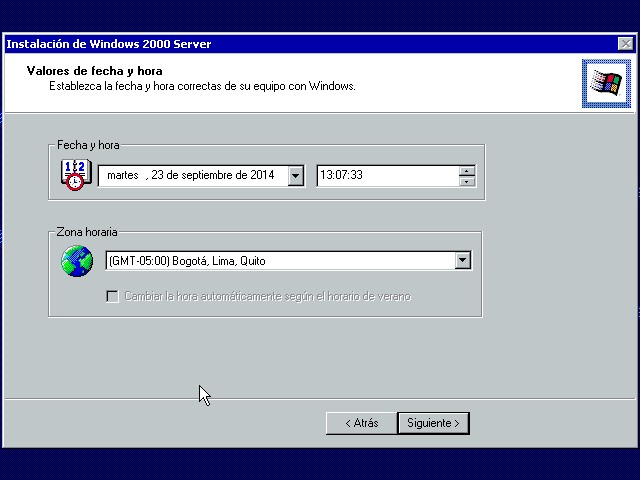Expand the time zone dropdown list
This screenshot has height=480, width=640.
462,260
